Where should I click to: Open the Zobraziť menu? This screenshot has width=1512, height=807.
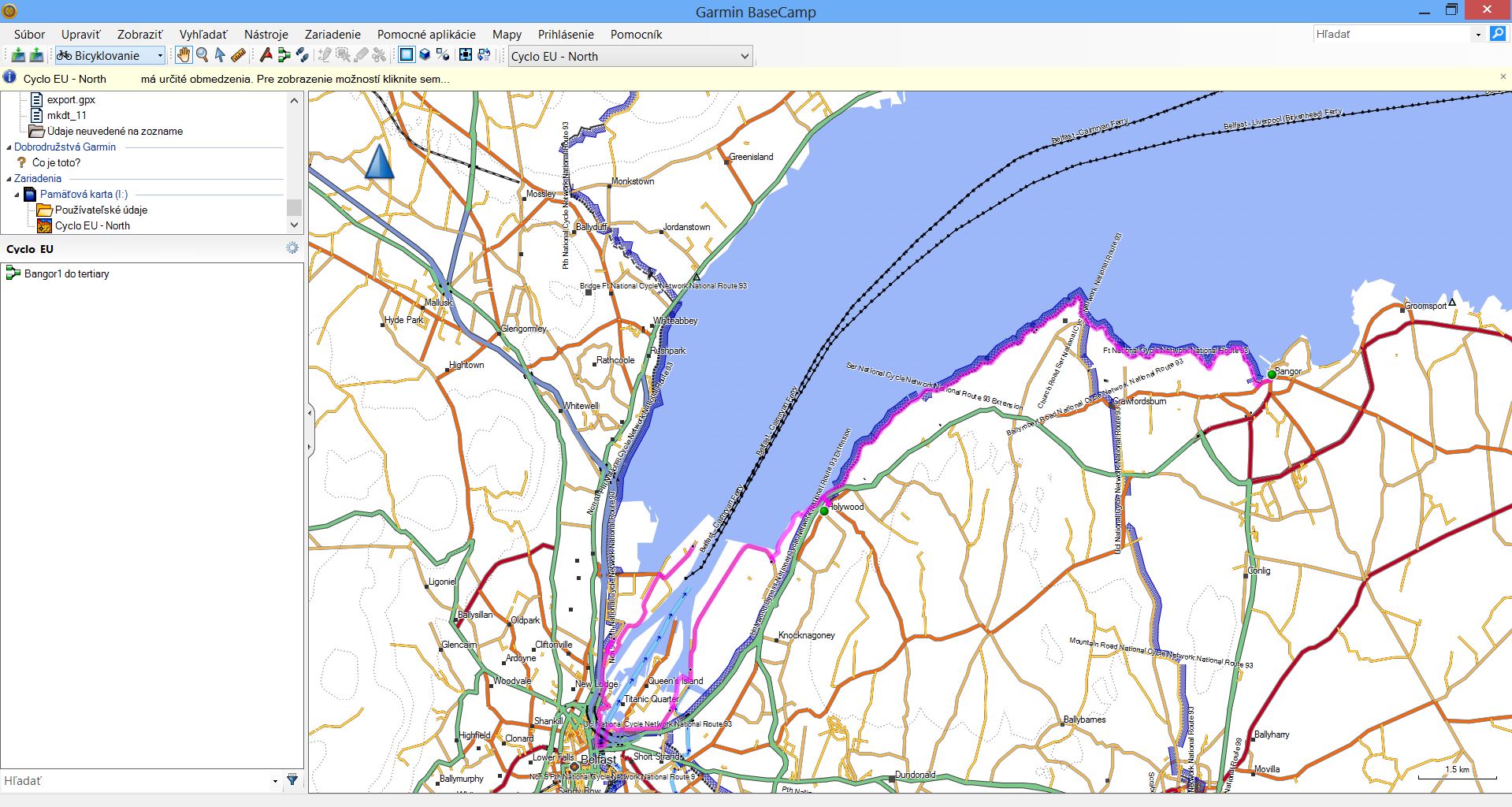140,34
